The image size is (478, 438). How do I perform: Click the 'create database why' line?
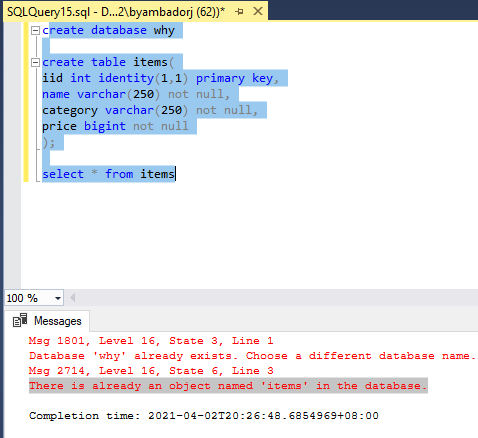coord(108,30)
